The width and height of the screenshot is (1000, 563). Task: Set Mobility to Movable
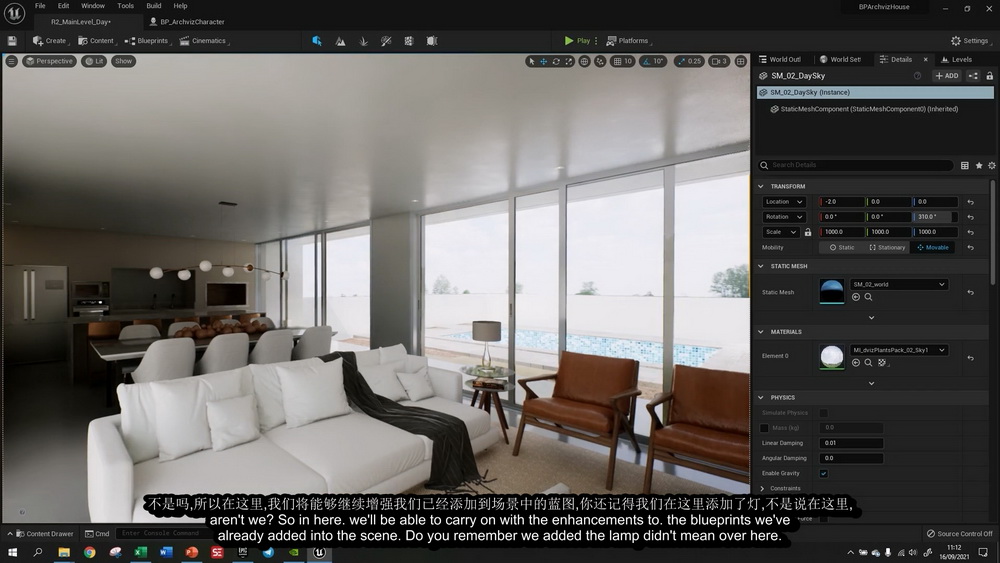tap(933, 247)
